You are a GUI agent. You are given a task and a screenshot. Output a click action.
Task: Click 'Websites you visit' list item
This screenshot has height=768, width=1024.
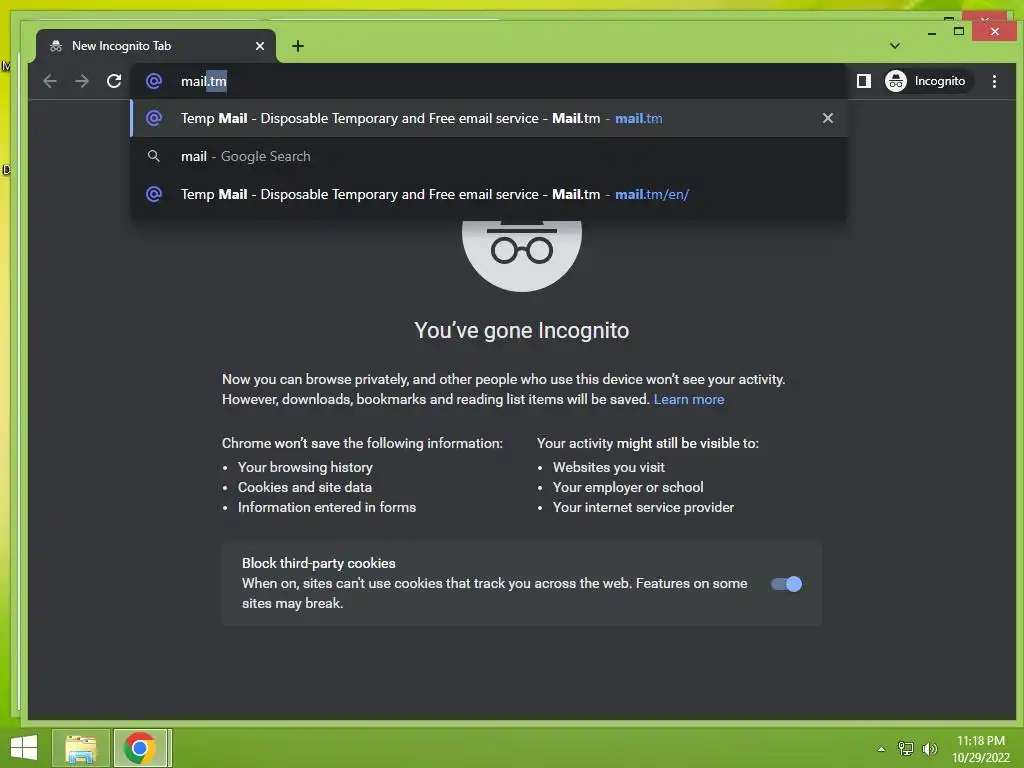[609, 468]
